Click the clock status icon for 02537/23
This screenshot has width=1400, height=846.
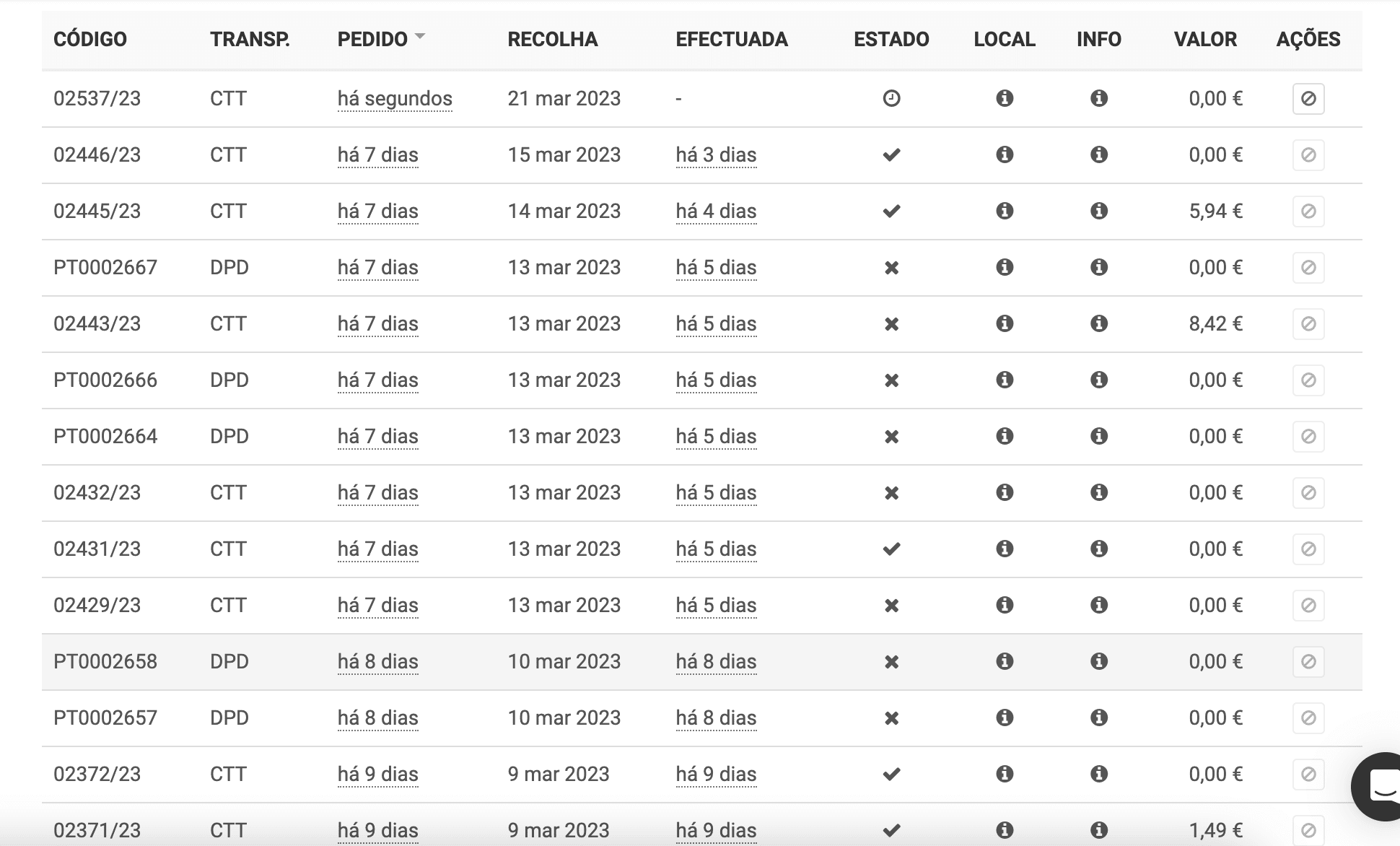pyautogui.click(x=891, y=98)
